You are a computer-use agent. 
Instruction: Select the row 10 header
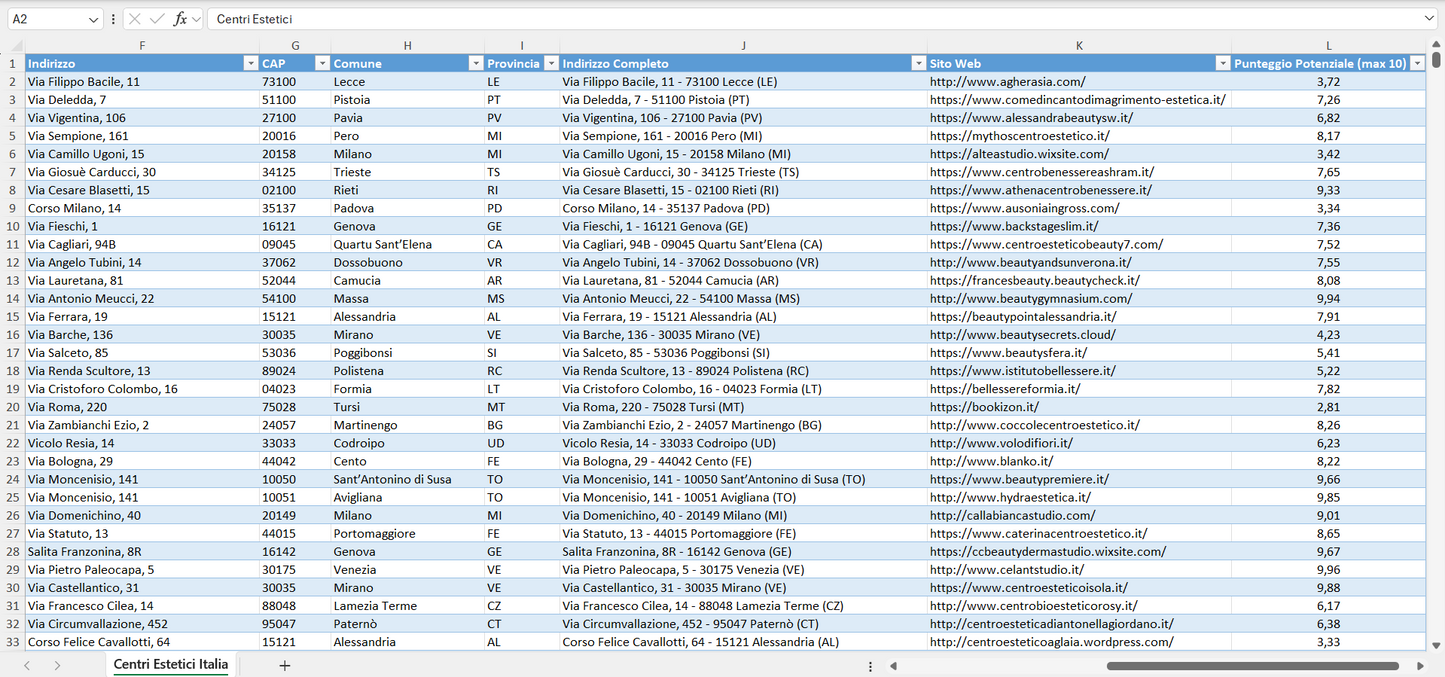15,226
